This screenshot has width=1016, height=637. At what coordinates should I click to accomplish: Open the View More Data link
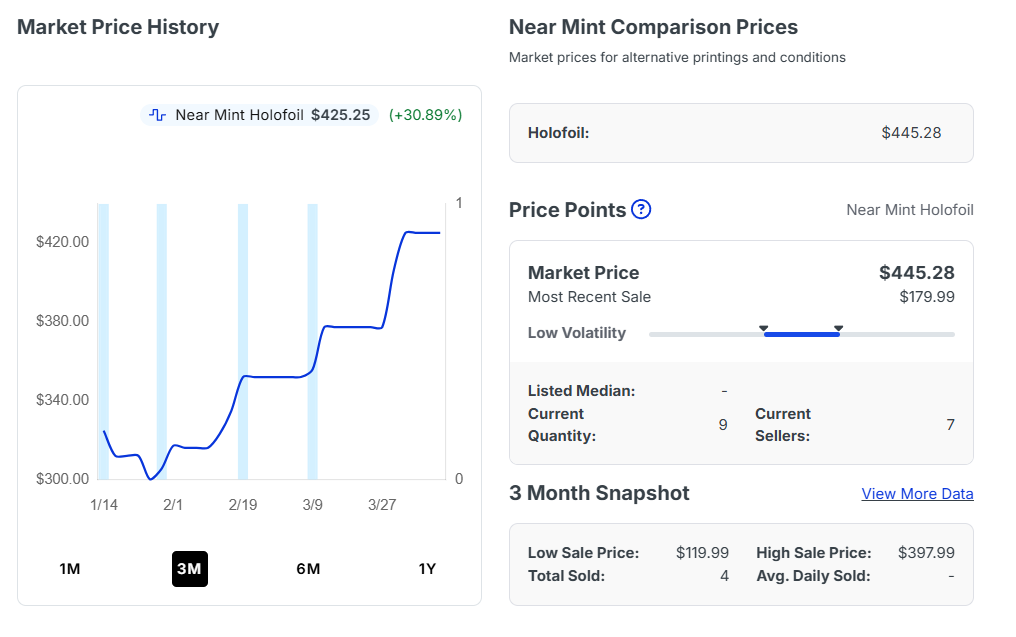917,494
